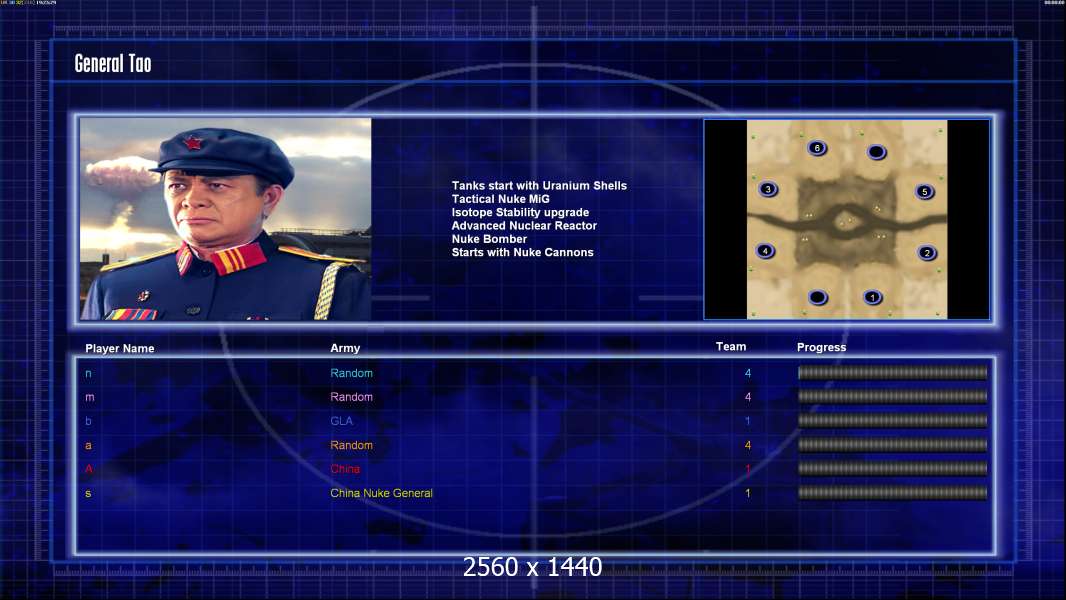Viewport: 1066px width, 600px height.
Task: Click the red China army entry
Action: point(345,469)
